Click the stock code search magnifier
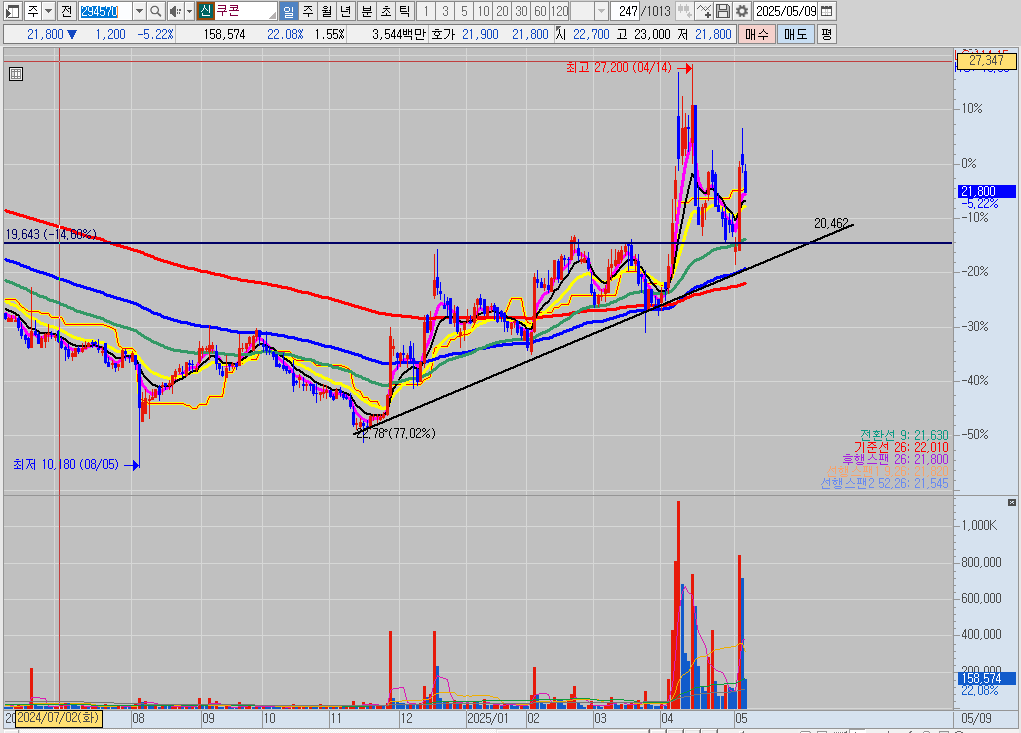The image size is (1021, 733). click(156, 11)
